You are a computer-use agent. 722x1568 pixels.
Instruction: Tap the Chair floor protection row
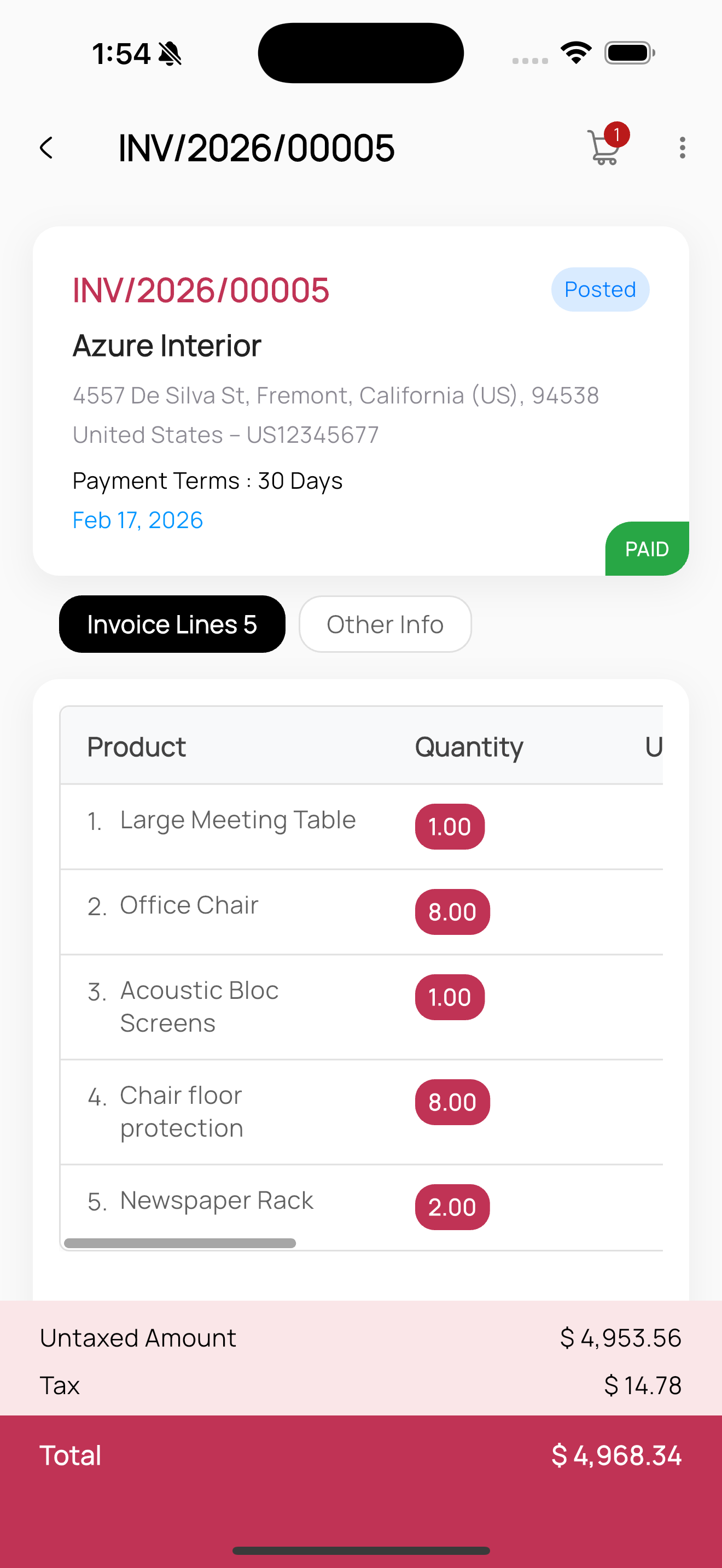pyautogui.click(x=182, y=1111)
